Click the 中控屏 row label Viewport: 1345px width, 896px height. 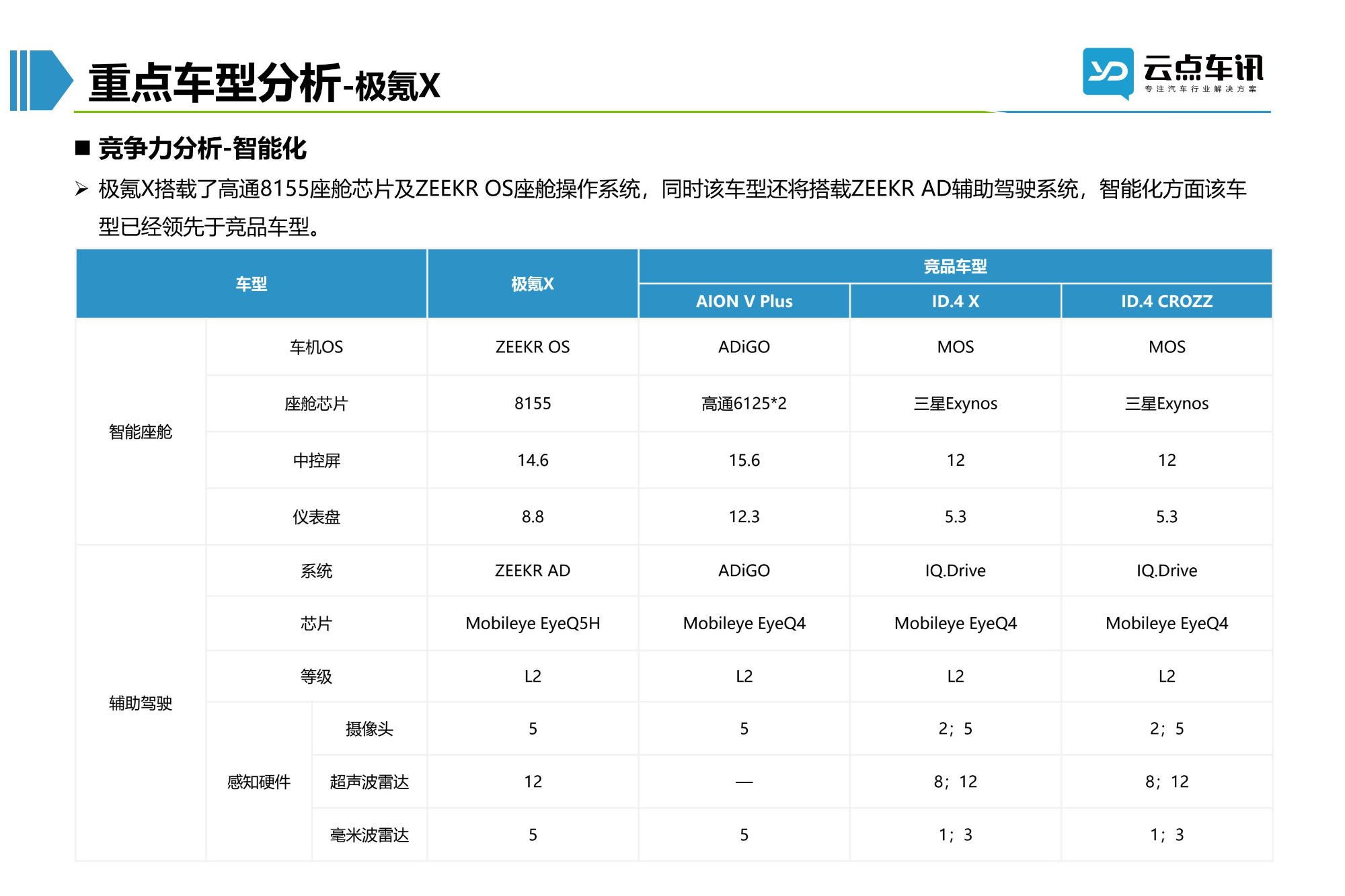tap(316, 460)
